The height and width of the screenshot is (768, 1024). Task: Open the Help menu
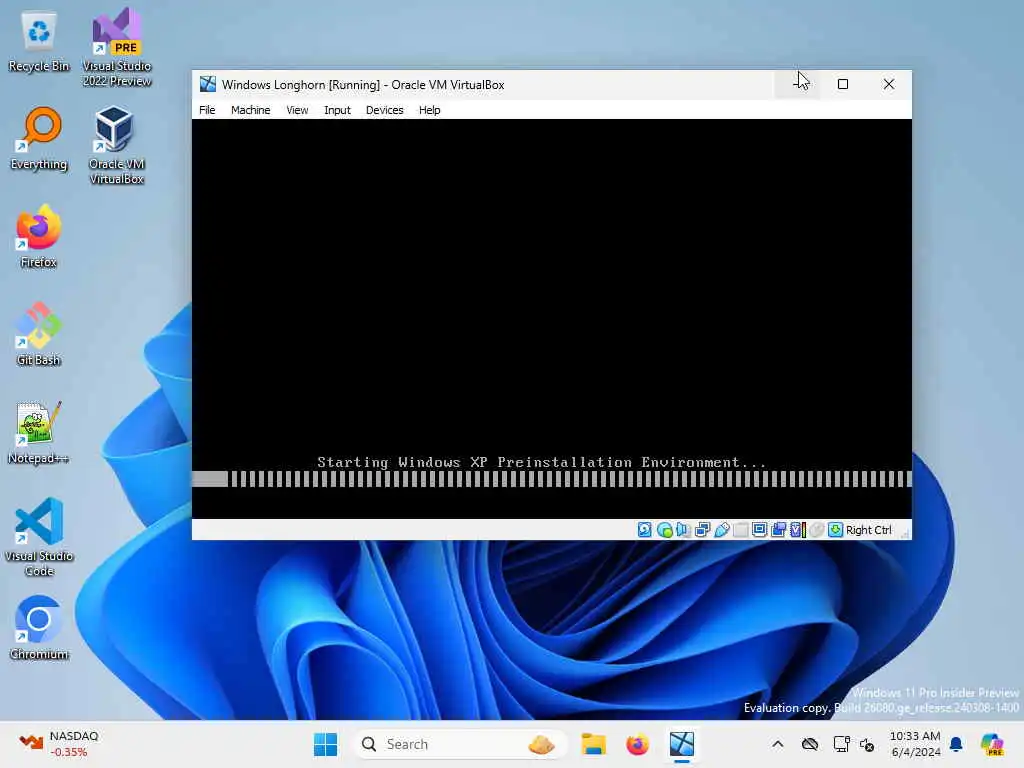click(x=429, y=110)
